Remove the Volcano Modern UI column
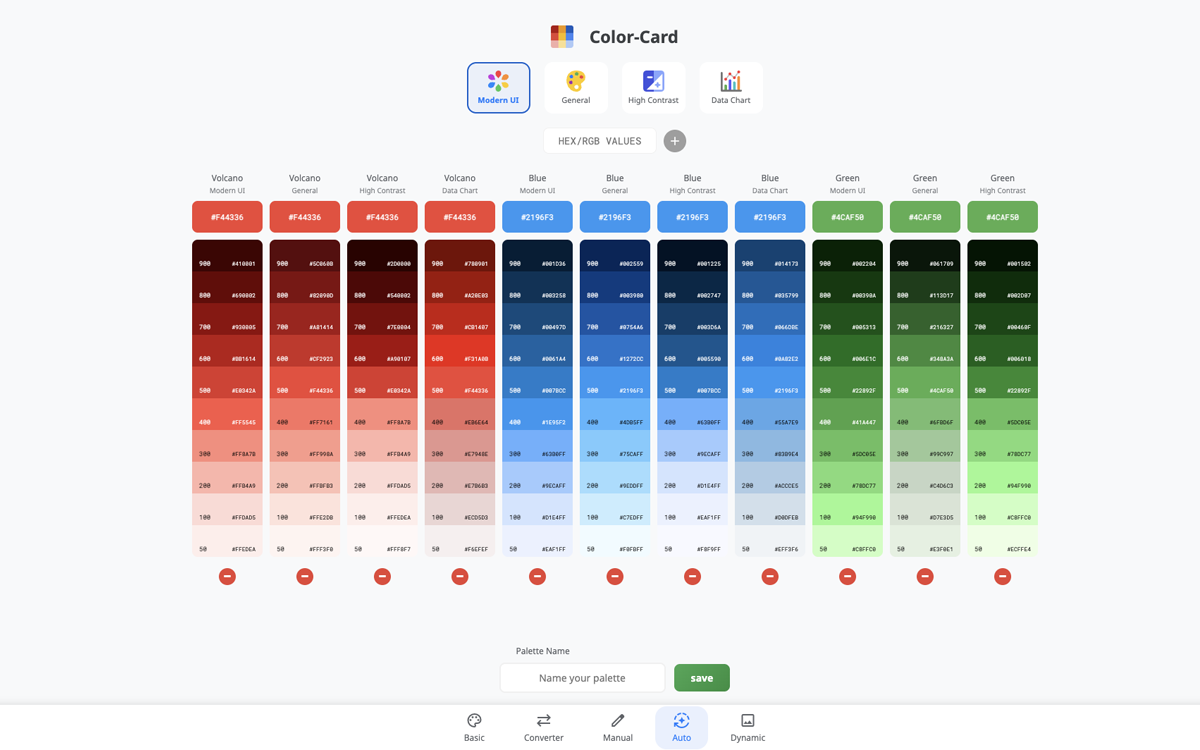This screenshot has width=1200, height=750. [x=227, y=576]
